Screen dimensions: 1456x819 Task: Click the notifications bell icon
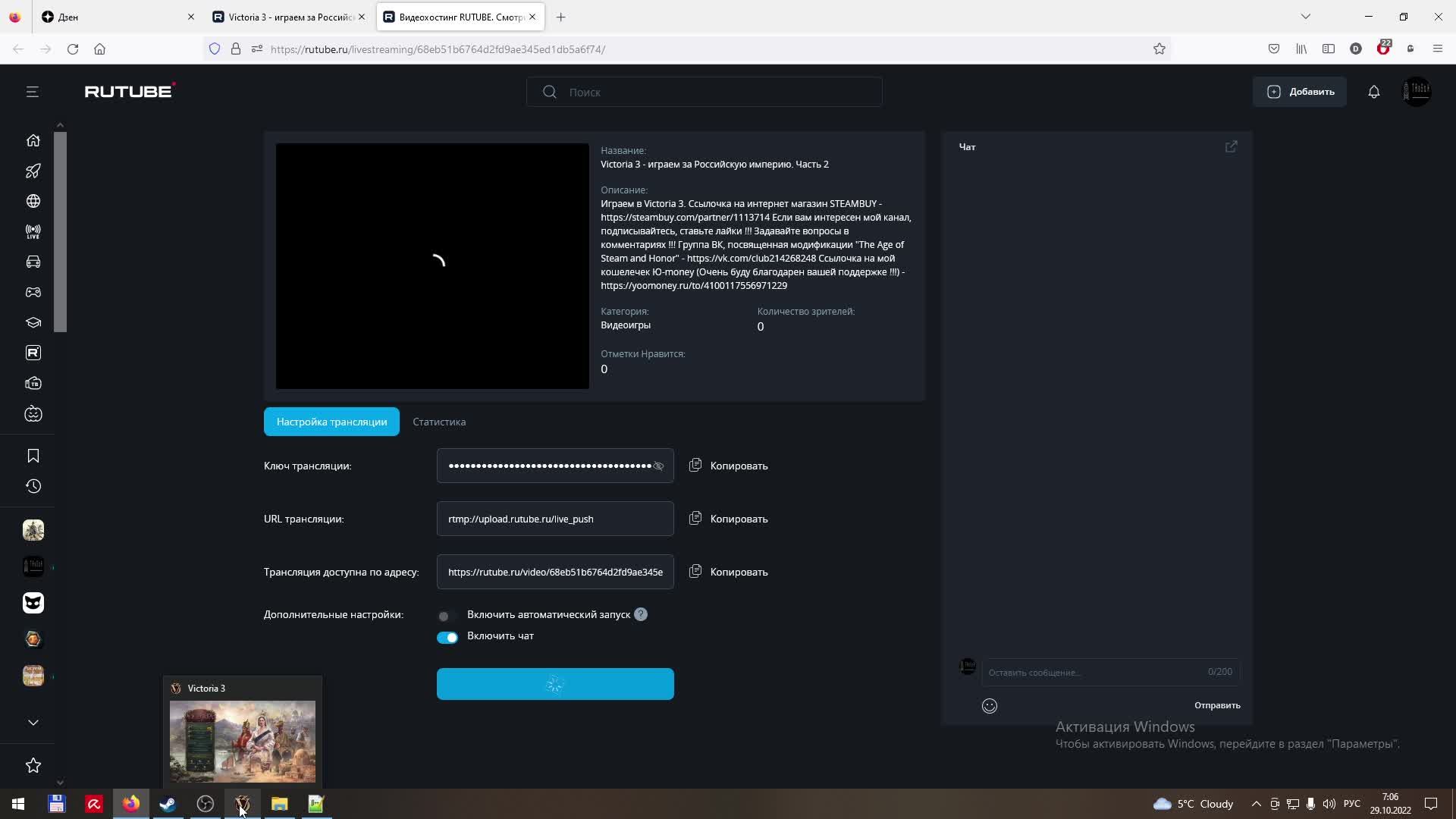pyautogui.click(x=1373, y=92)
